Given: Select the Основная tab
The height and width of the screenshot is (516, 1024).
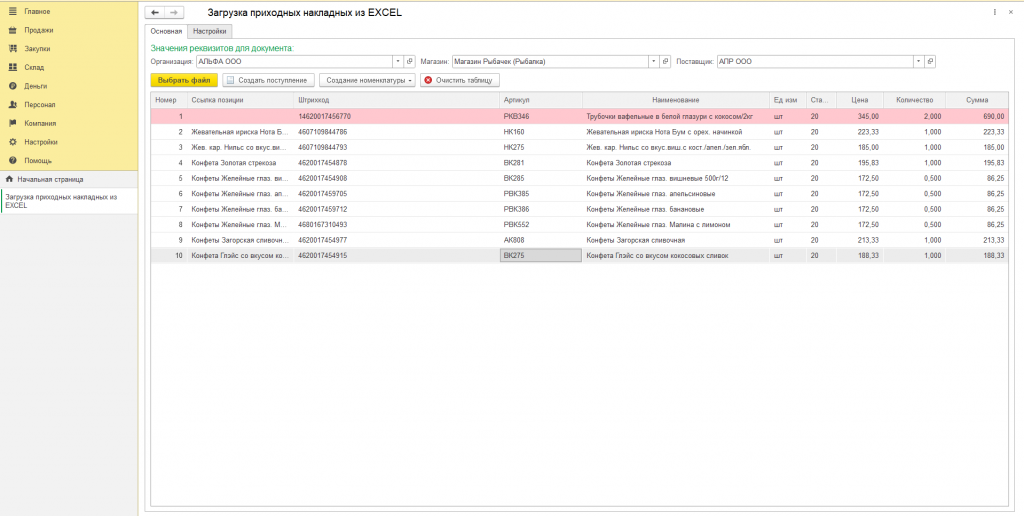Looking at the screenshot, I should click(167, 32).
